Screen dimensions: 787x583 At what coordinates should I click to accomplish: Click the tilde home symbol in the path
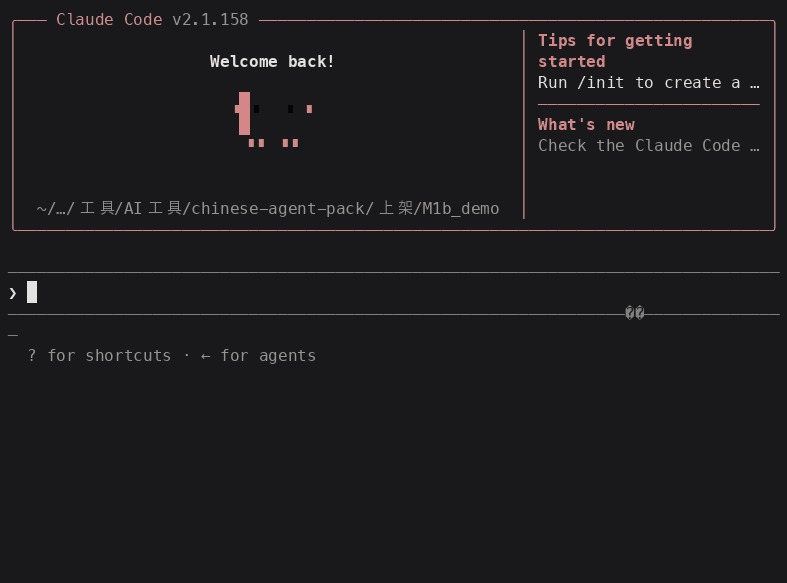point(41,209)
